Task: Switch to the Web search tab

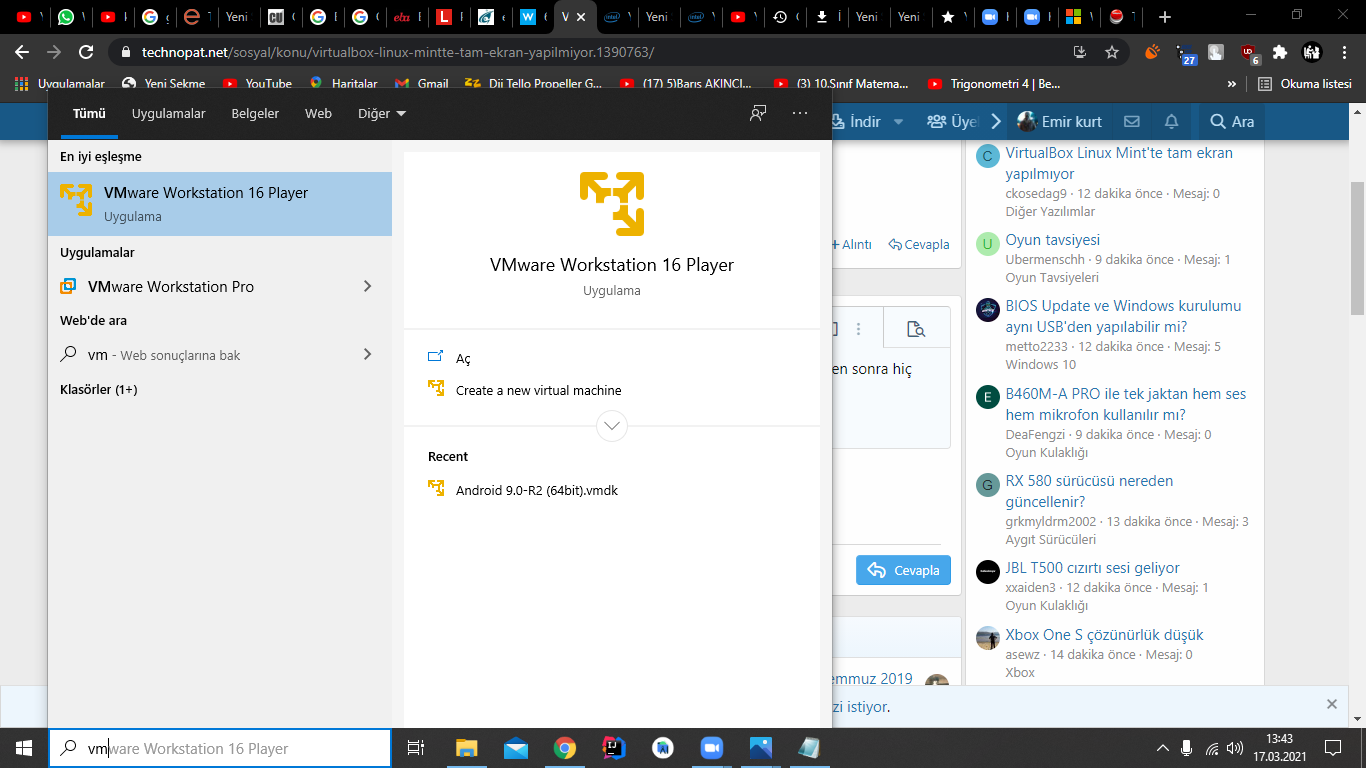Action: [318, 113]
